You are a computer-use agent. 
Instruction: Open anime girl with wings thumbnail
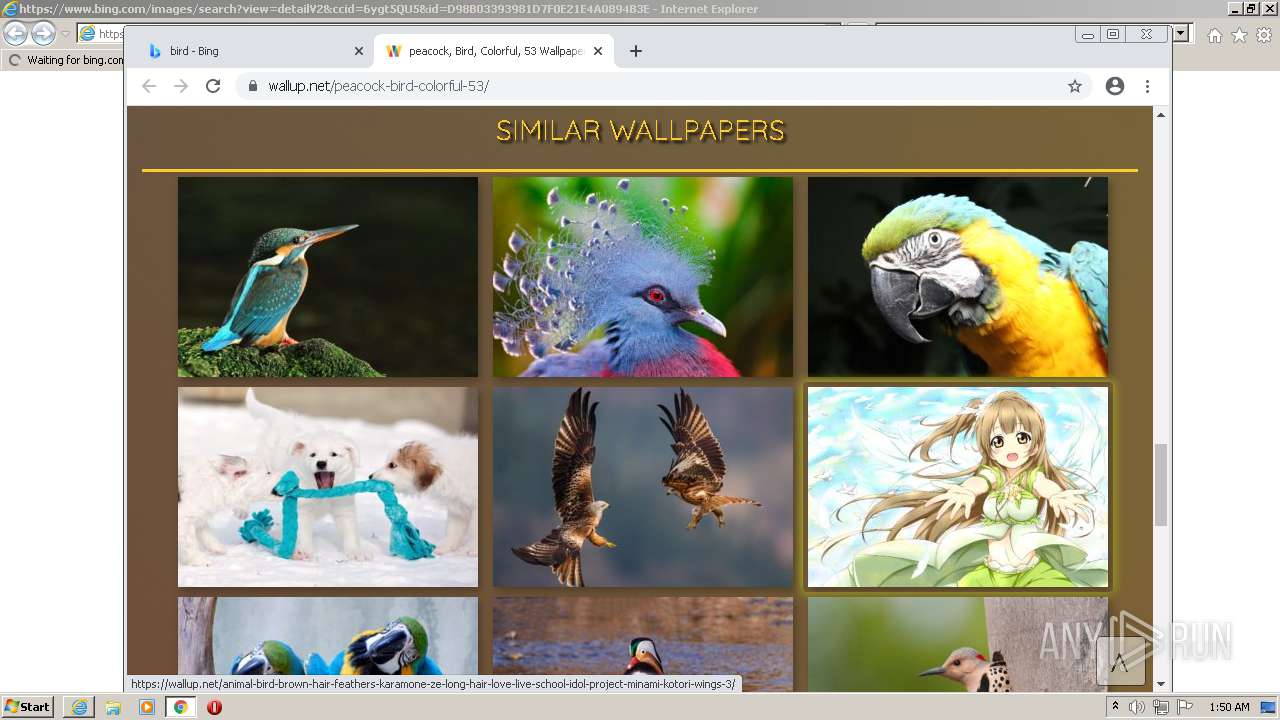point(958,487)
